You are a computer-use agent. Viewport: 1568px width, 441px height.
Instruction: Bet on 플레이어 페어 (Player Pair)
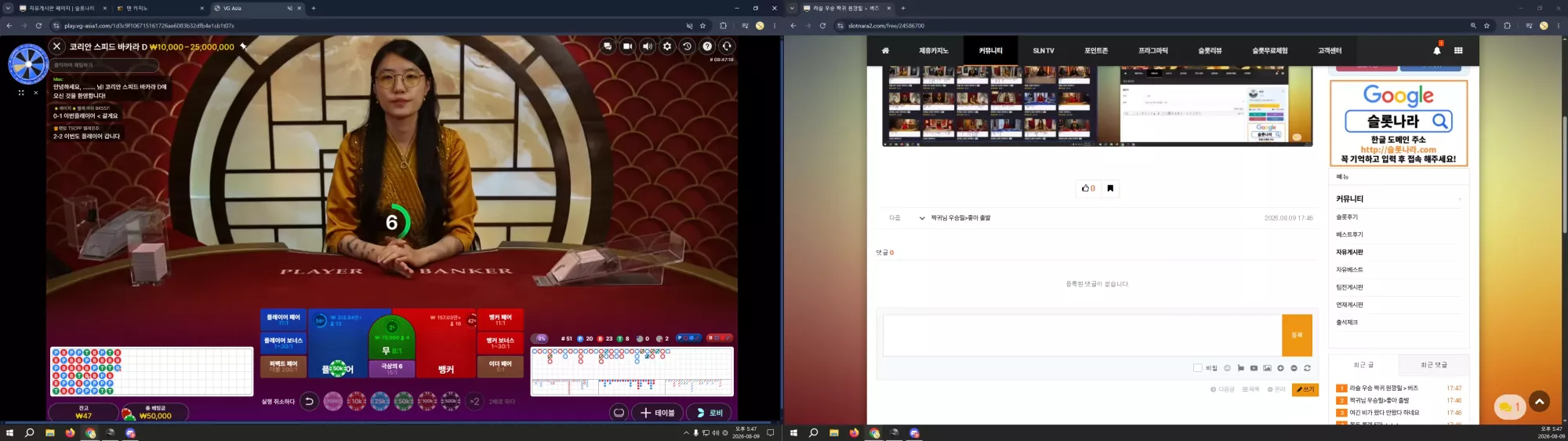[283, 319]
